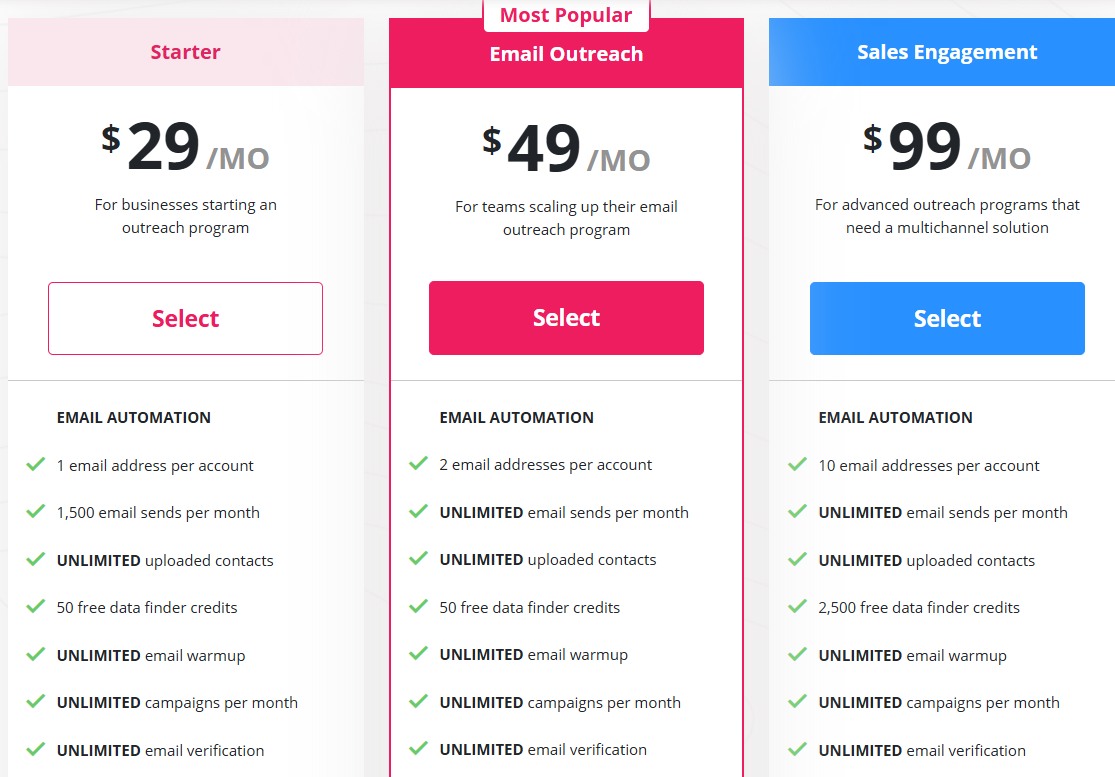Click the checkmark beside '2 email addresses per account'
This screenshot has height=777, width=1115.
[417, 465]
